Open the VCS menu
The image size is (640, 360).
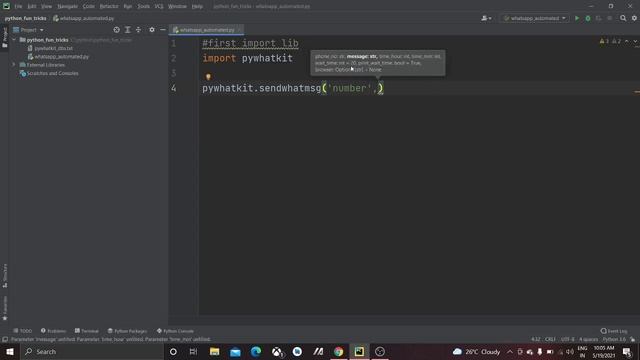[x=159, y=6]
